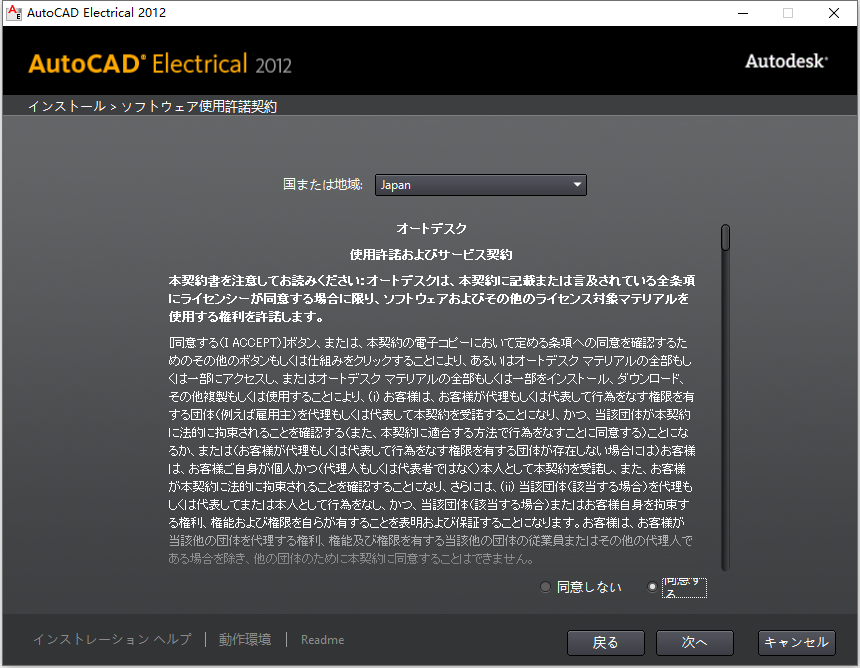
Task: Click the 国または地域 label
Action: point(322,184)
